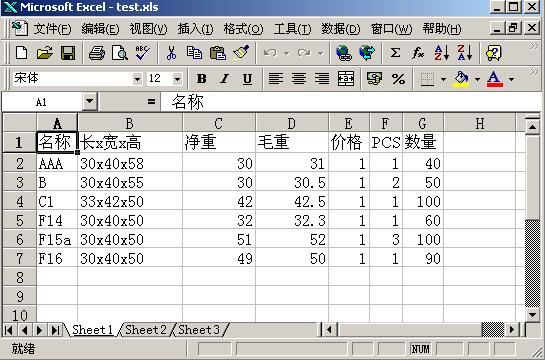This screenshot has height=360, width=545.
Task: Select cell with value F15a
Action: tap(57, 239)
